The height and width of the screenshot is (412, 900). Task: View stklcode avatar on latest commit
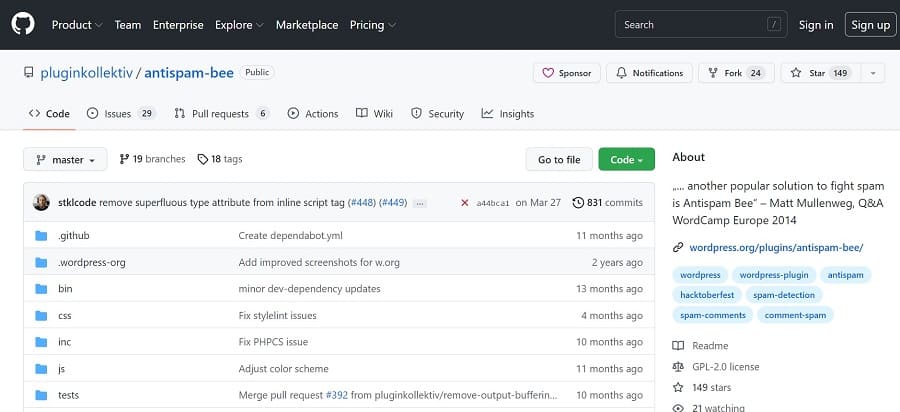coord(41,202)
